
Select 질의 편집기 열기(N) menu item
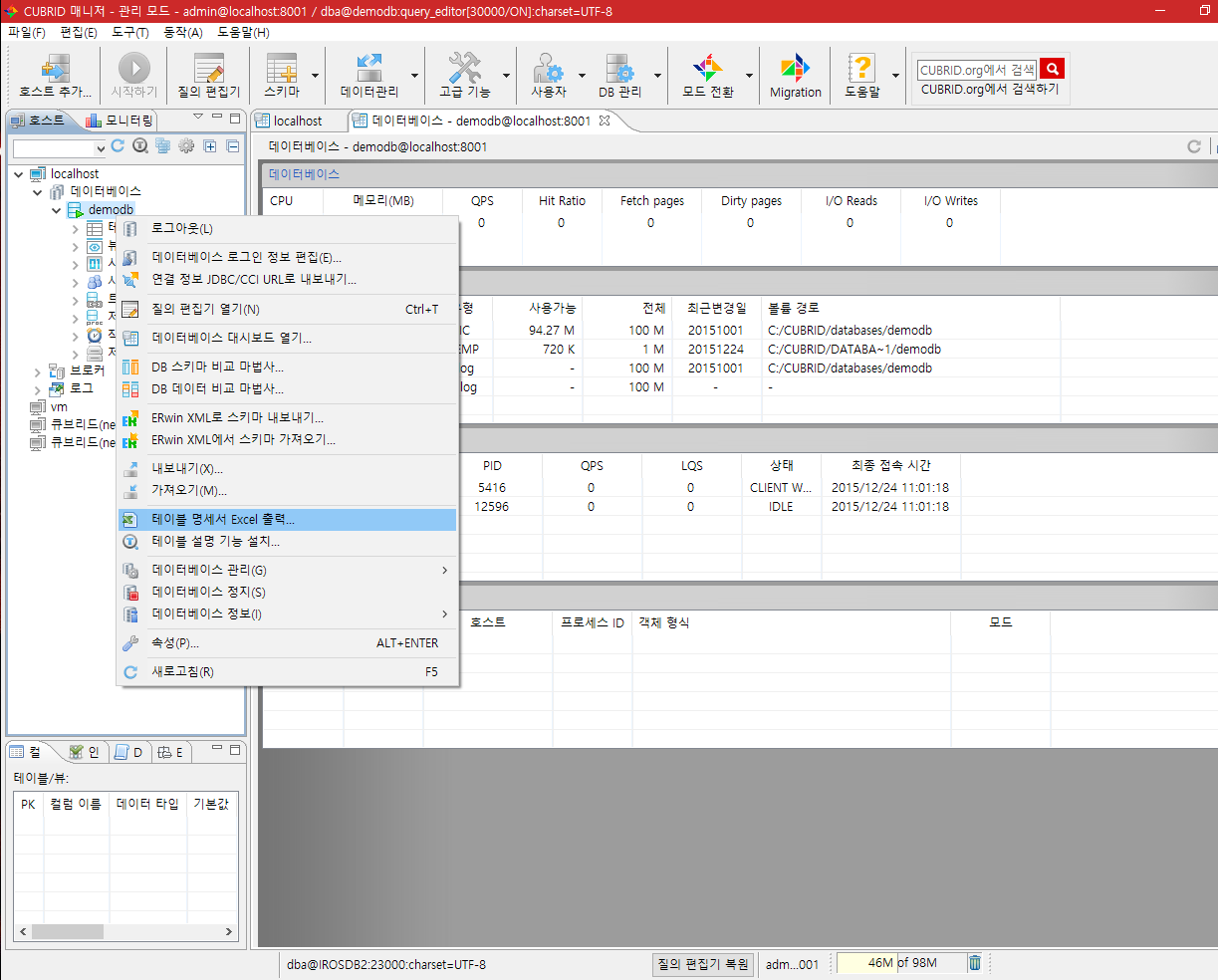click(288, 309)
